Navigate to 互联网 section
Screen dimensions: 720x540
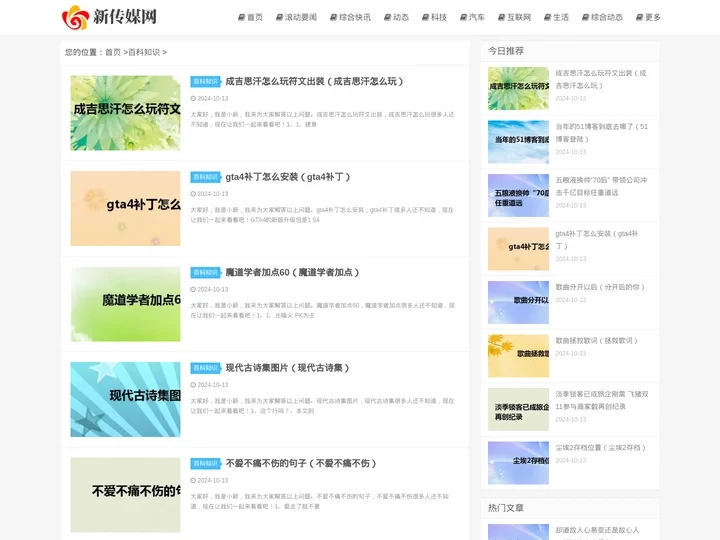click(x=514, y=17)
